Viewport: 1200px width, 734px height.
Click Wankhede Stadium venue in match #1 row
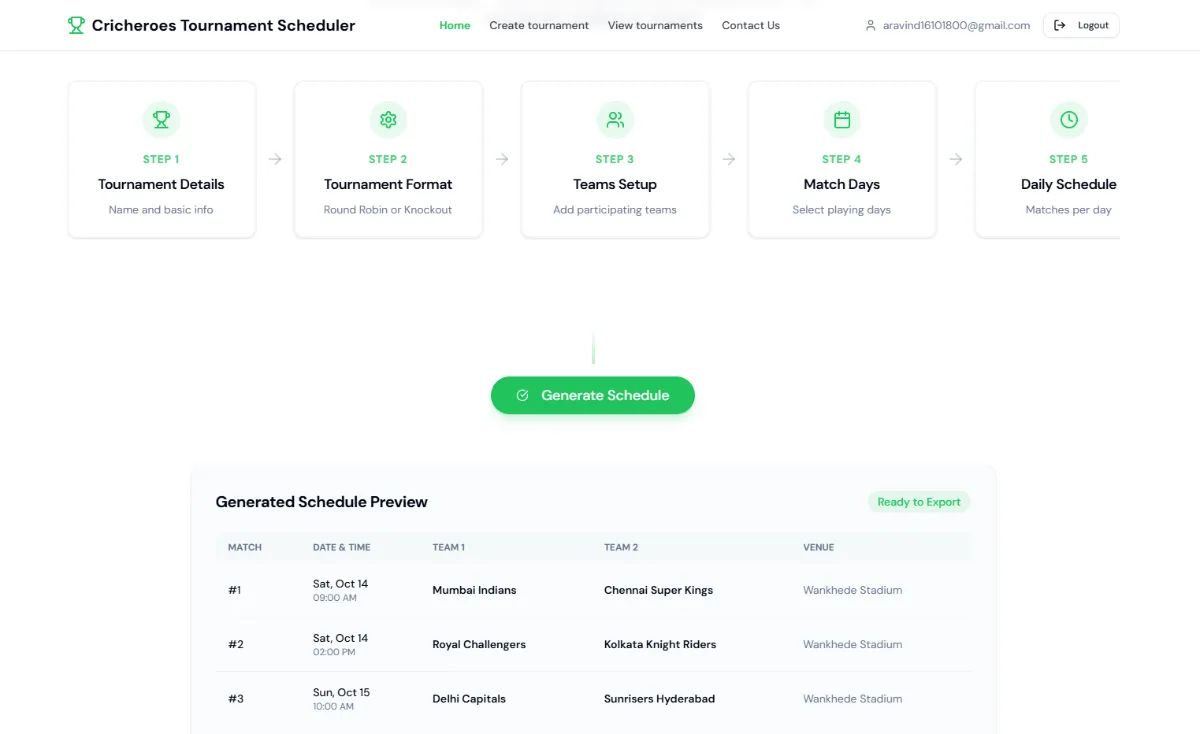point(853,590)
